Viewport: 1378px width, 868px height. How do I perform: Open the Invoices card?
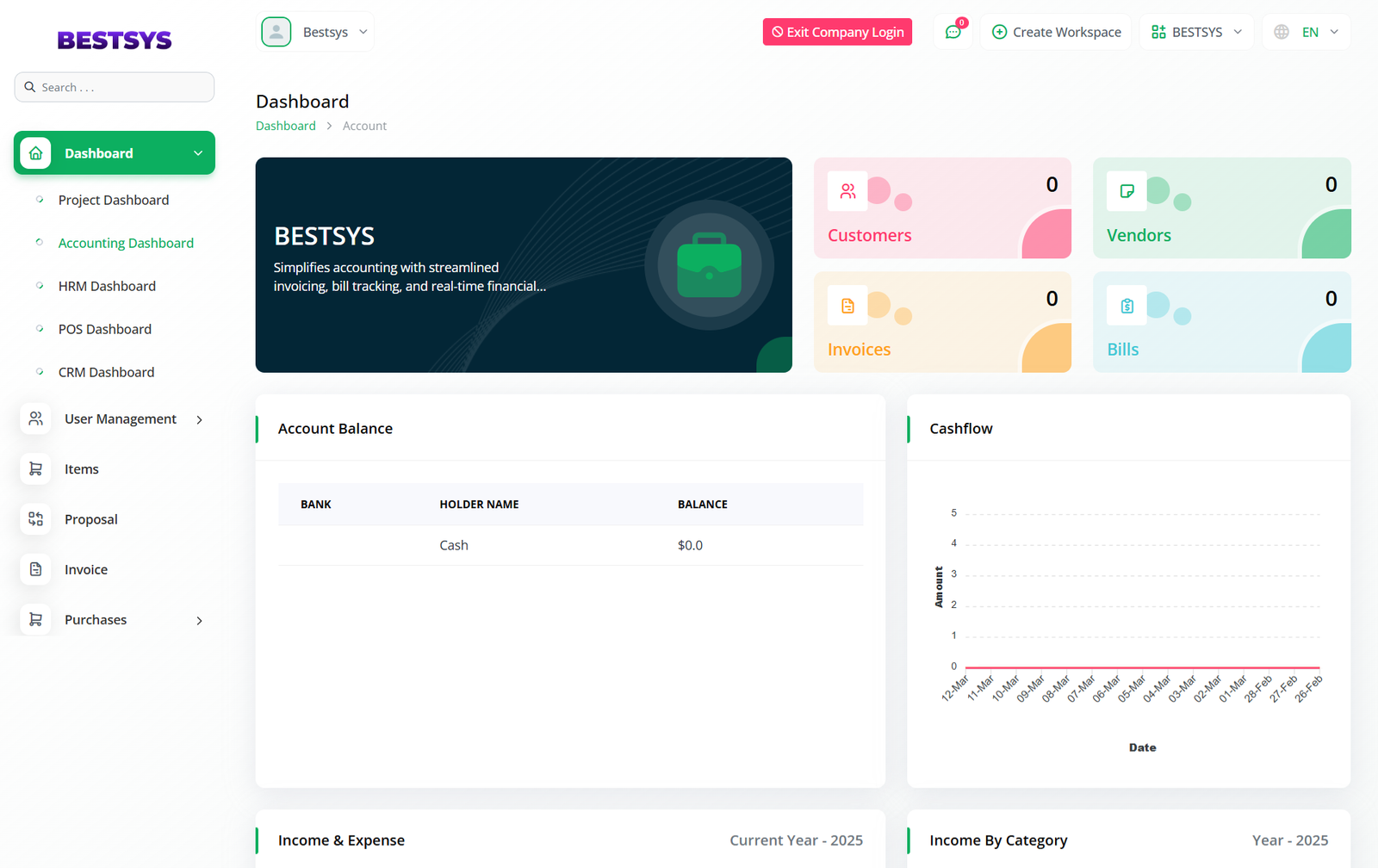click(x=942, y=322)
